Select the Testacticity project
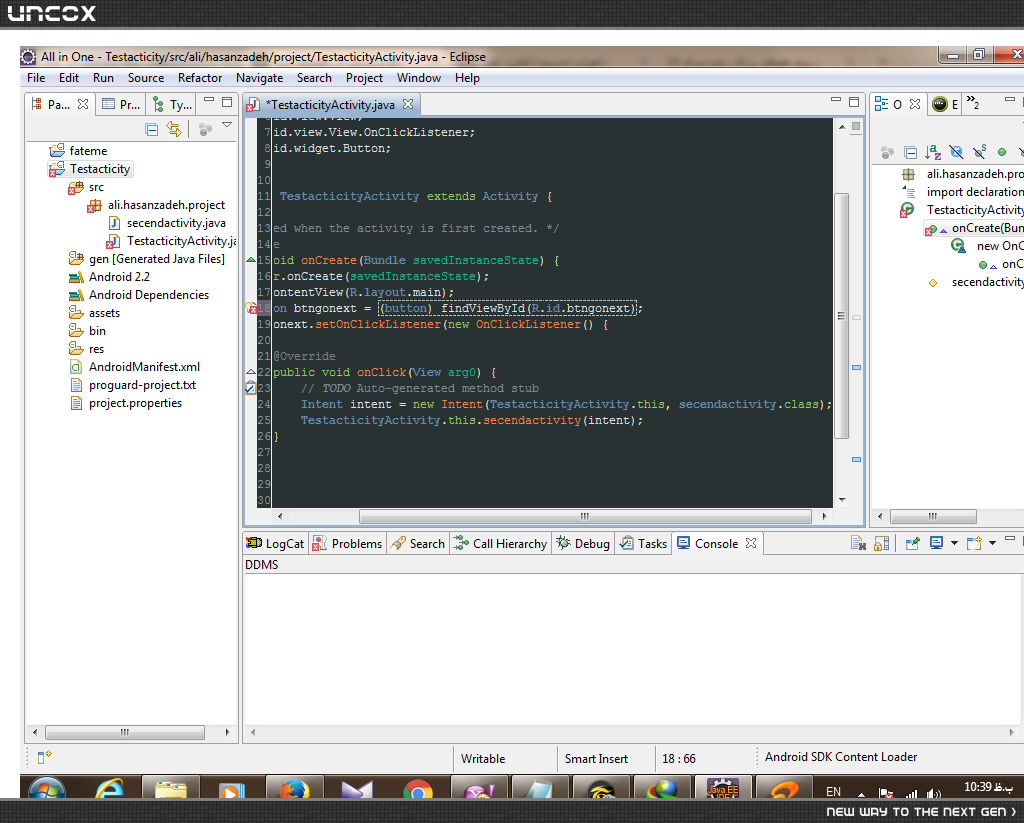1024x823 pixels. 100,169
